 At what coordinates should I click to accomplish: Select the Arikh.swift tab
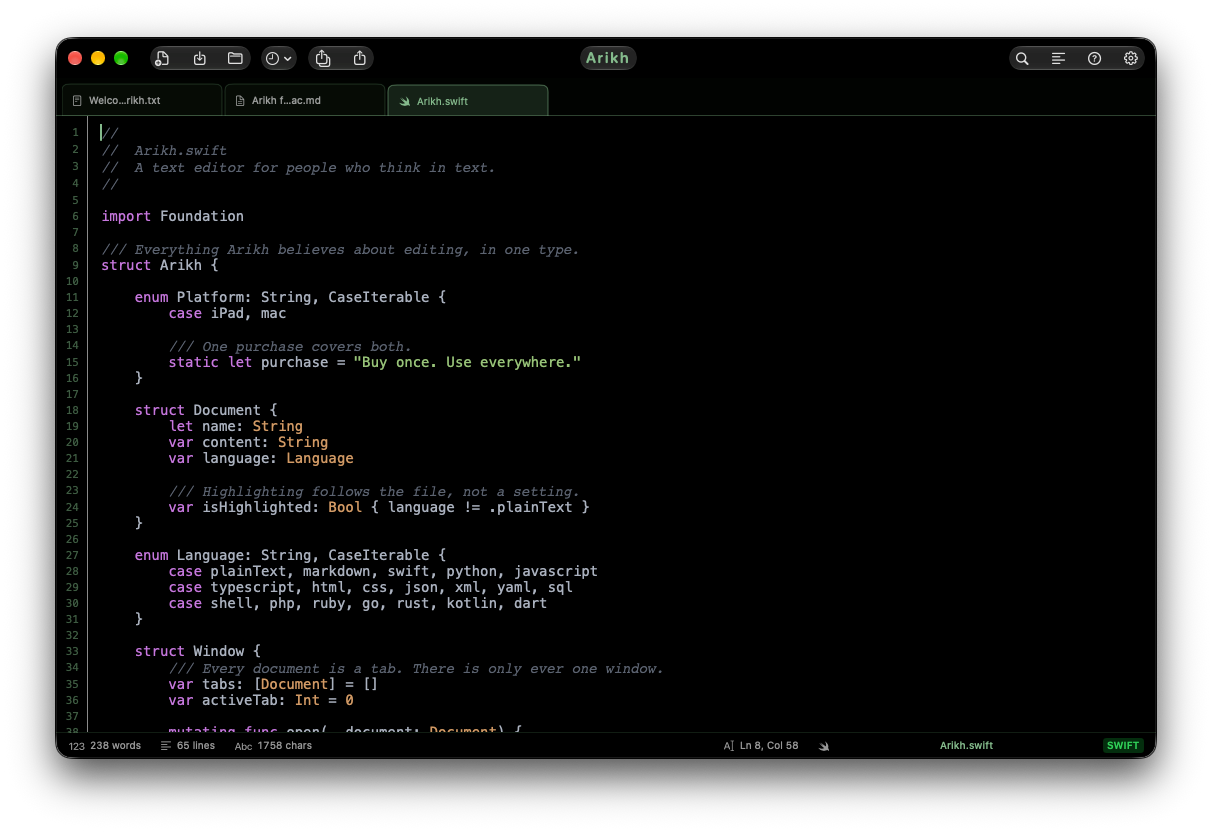(468, 100)
